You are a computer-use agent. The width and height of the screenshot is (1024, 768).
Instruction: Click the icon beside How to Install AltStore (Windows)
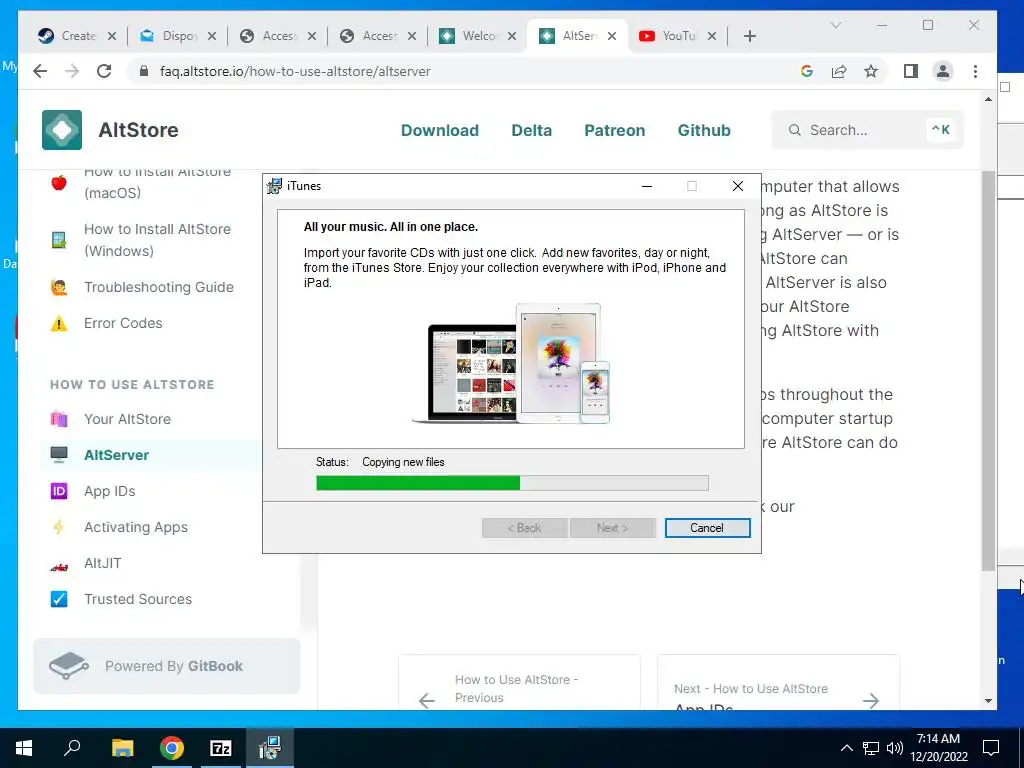pyautogui.click(x=59, y=240)
